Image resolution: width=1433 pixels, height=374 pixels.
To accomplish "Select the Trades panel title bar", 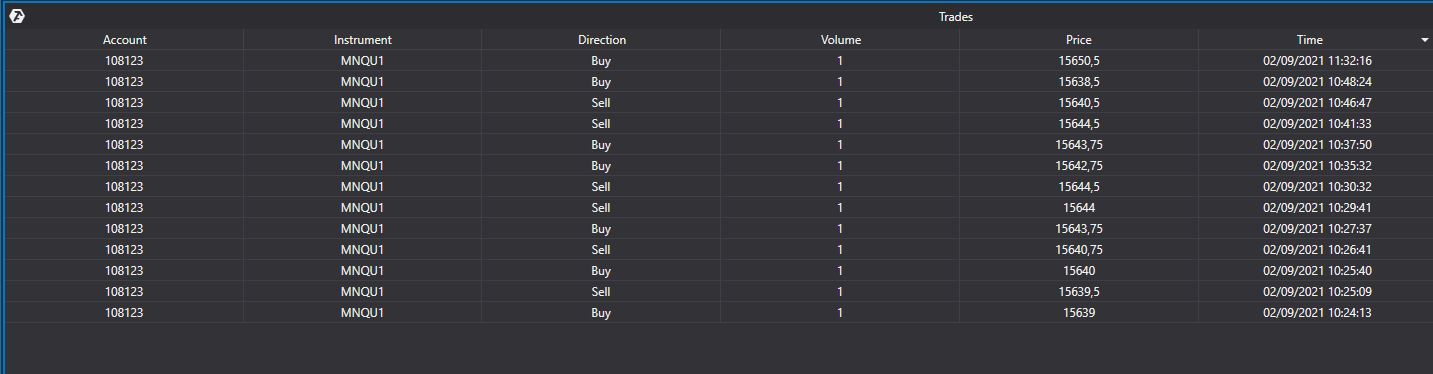I will (716, 16).
